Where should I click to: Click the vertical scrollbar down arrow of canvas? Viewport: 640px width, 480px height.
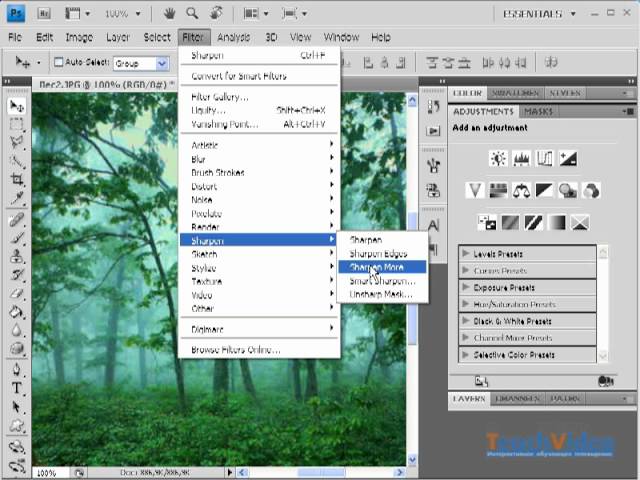412,460
